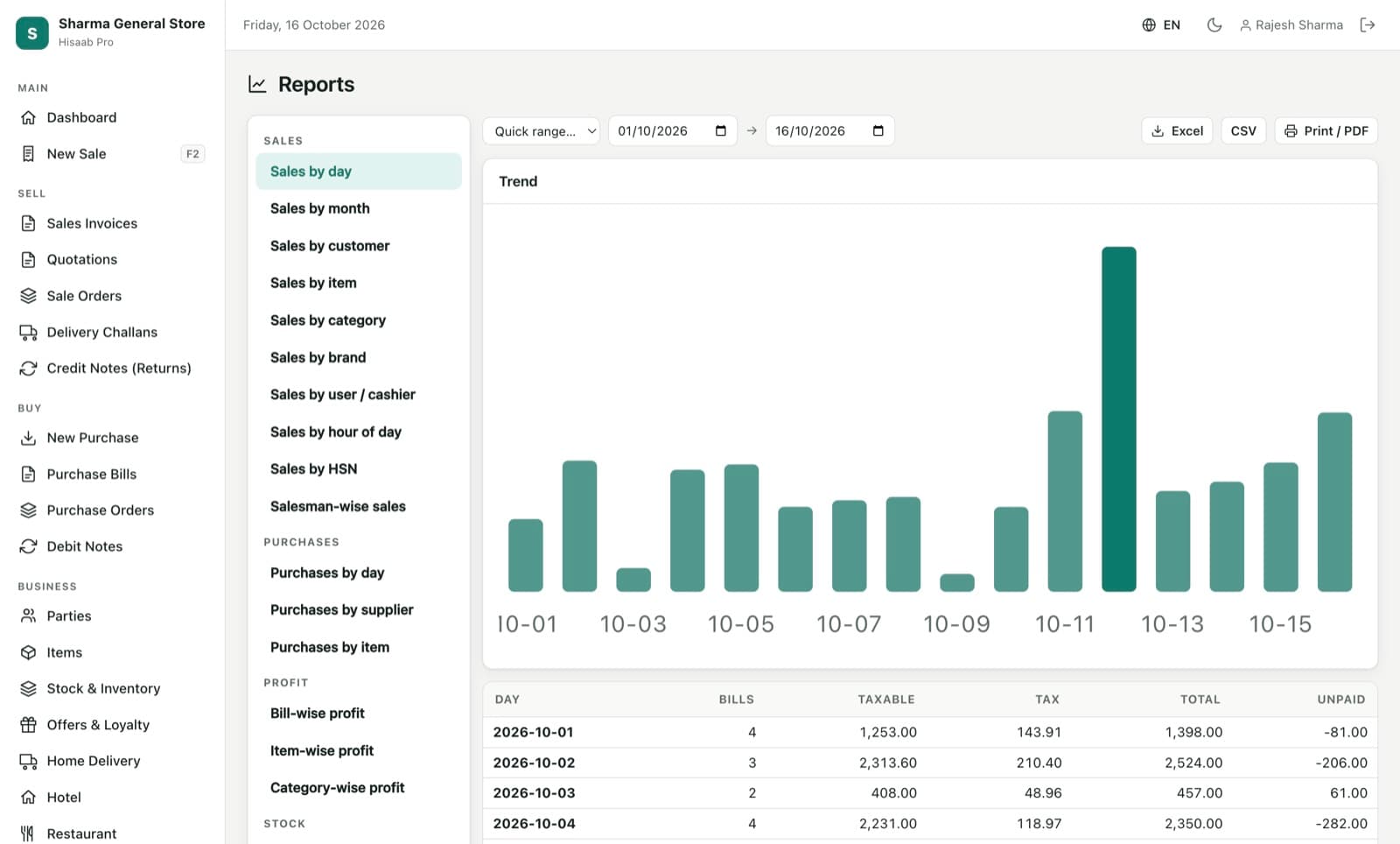
Task: Open Purchase Bills
Action: [112, 474]
